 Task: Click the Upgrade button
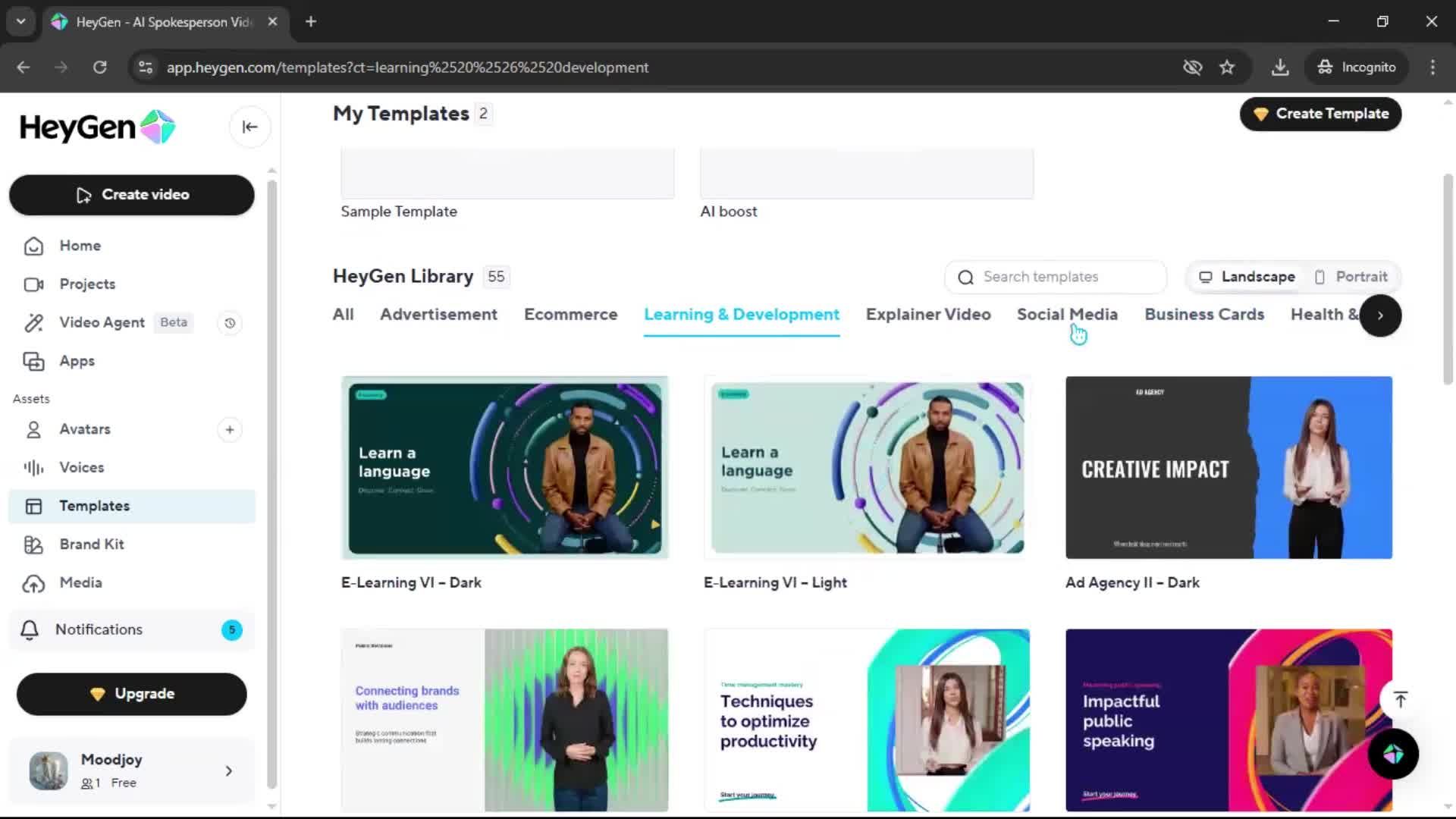pos(132,693)
